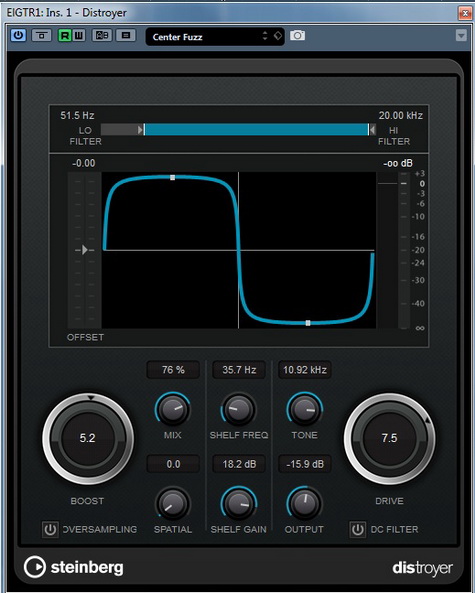Enable Read automation (R) button
Viewport: 475px width, 593px height.
(x=65, y=36)
